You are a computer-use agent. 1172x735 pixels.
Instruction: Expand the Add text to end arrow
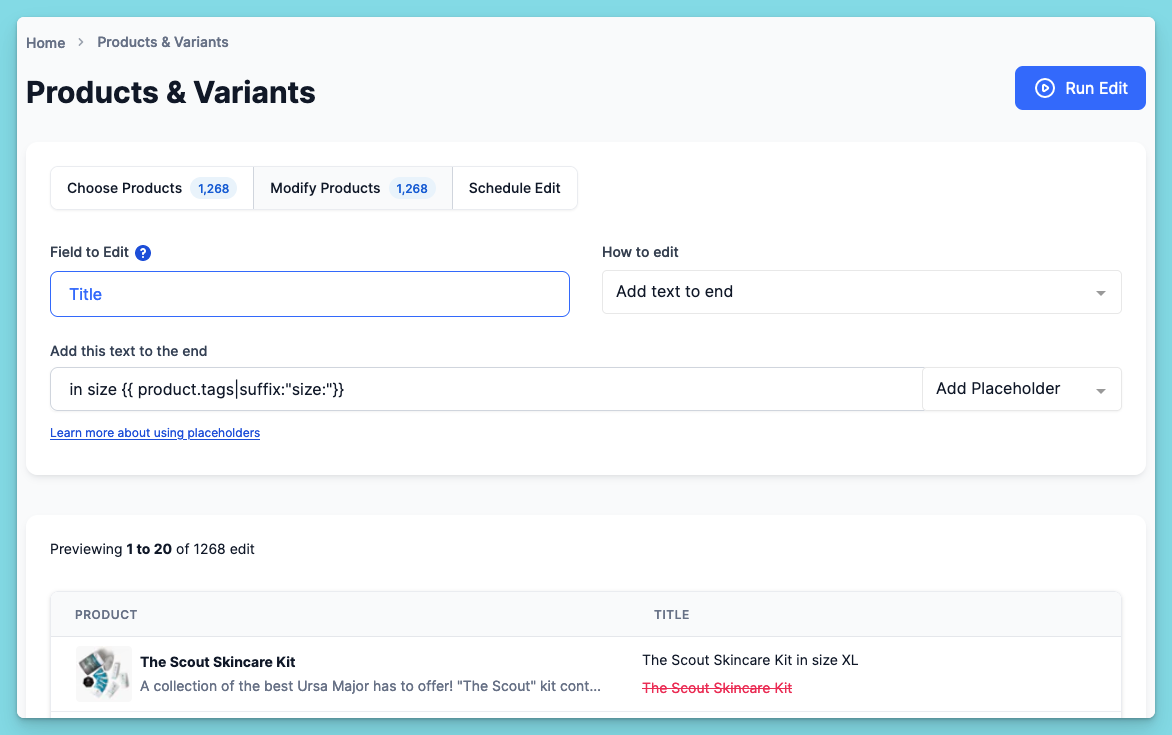pos(1100,293)
